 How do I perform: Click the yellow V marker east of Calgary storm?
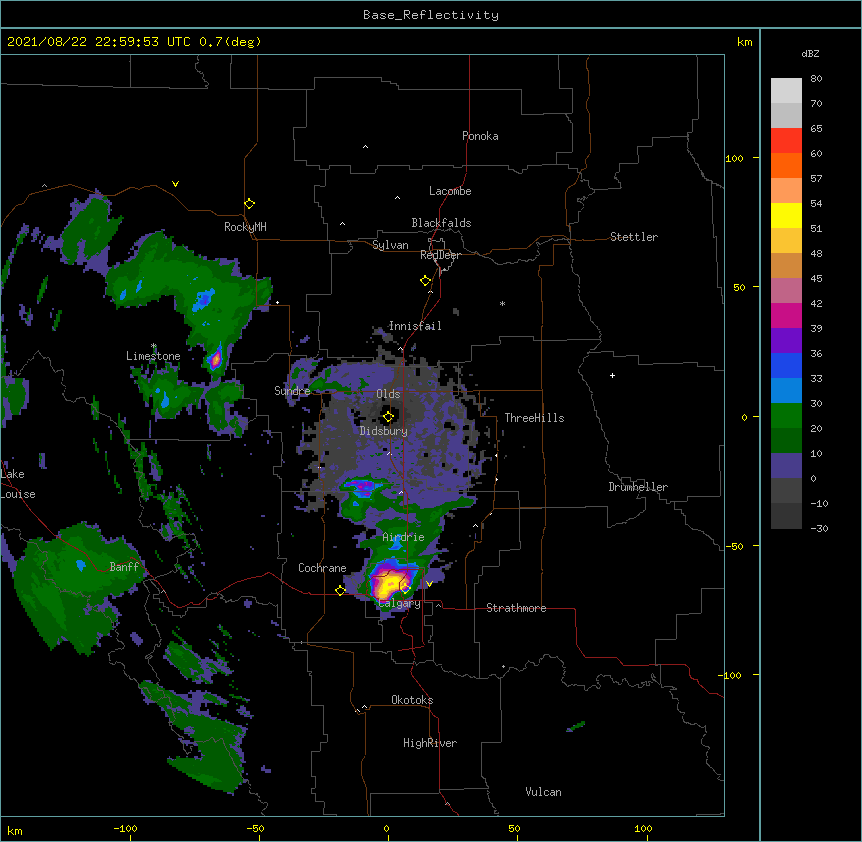429,584
